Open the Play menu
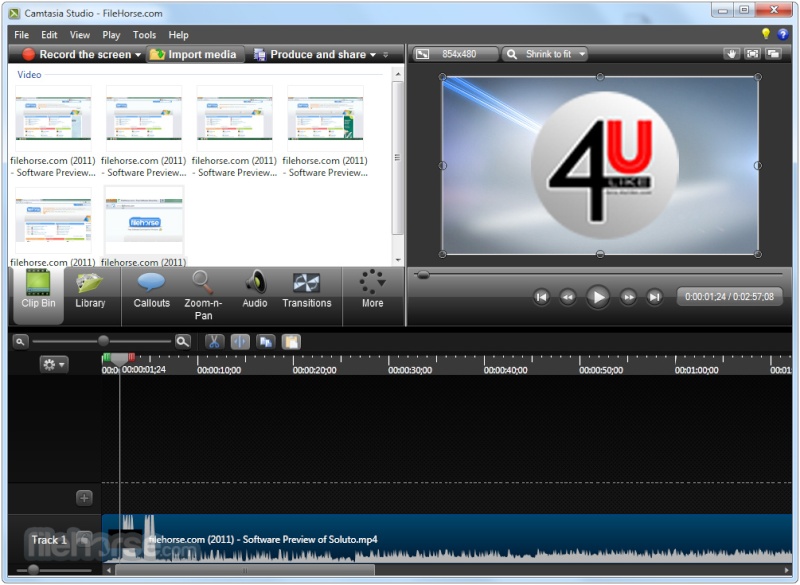Screen dimensions: 800x585 111,35
